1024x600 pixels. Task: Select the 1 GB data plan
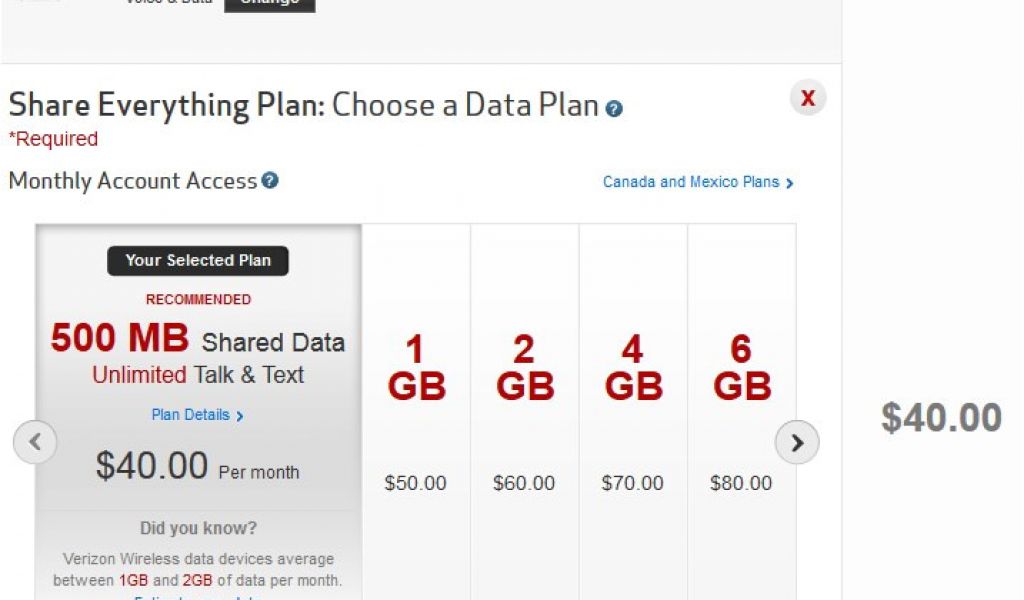tap(416, 368)
